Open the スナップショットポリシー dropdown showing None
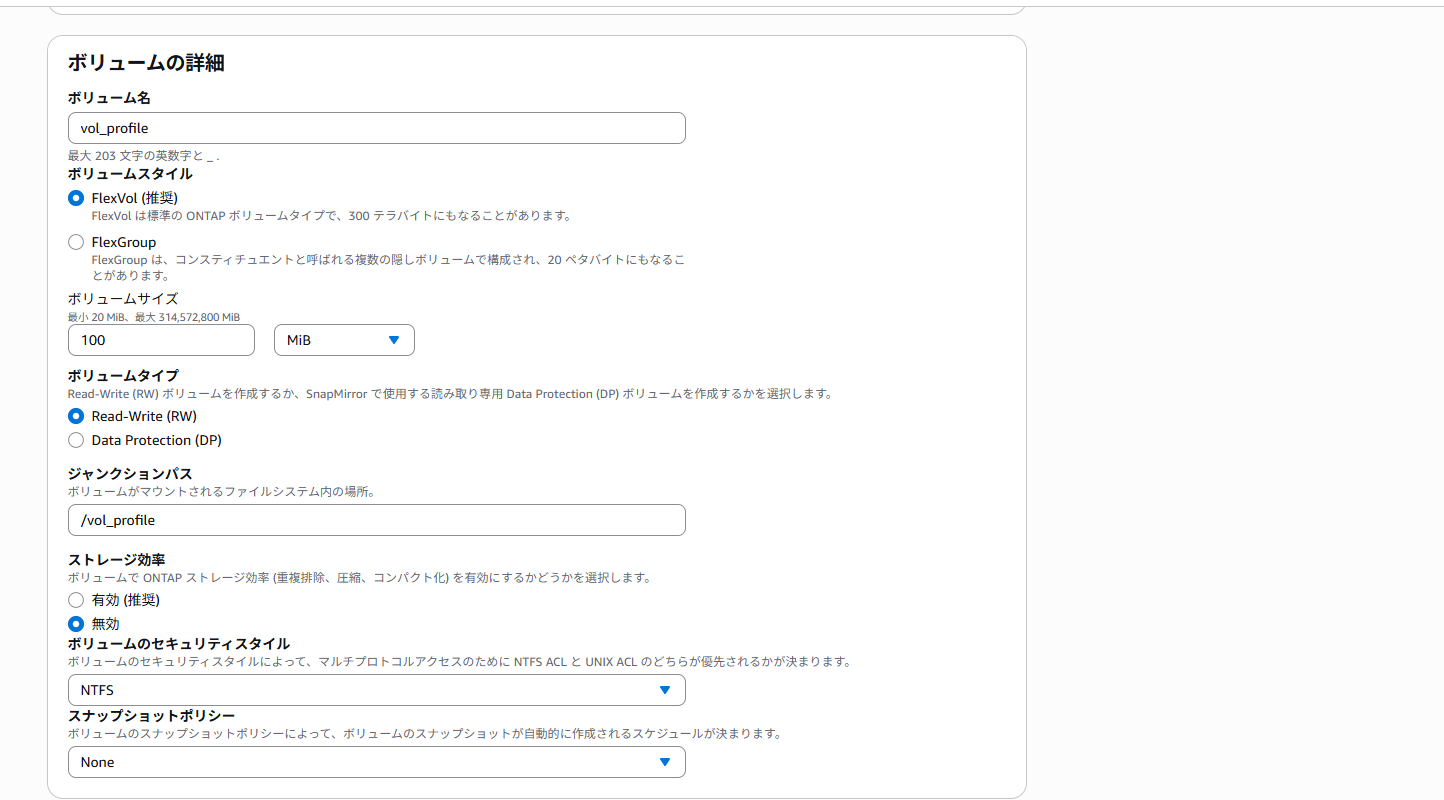The image size is (1444, 800). (376, 762)
